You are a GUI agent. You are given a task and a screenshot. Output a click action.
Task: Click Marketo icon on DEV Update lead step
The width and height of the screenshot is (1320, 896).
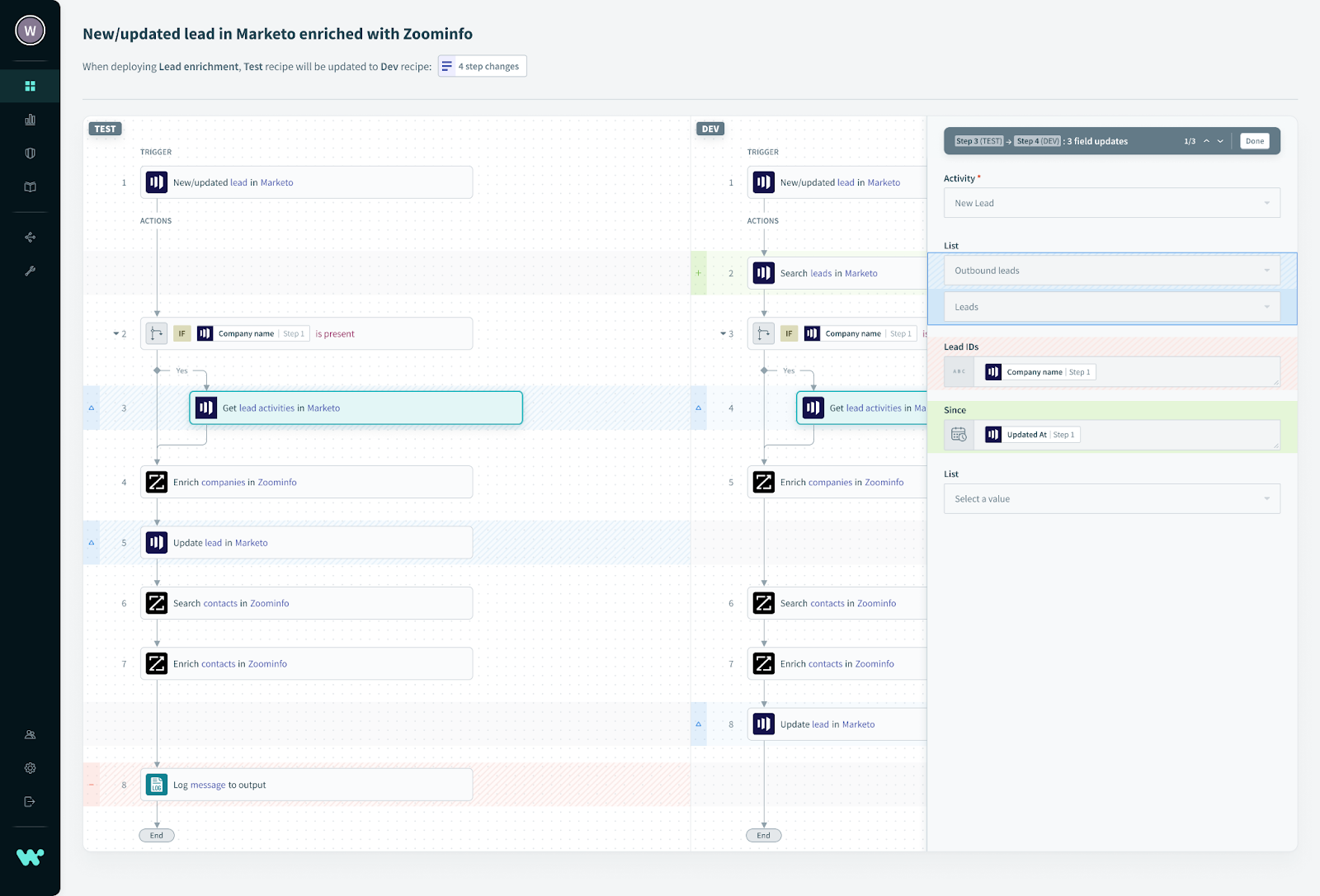tap(764, 724)
